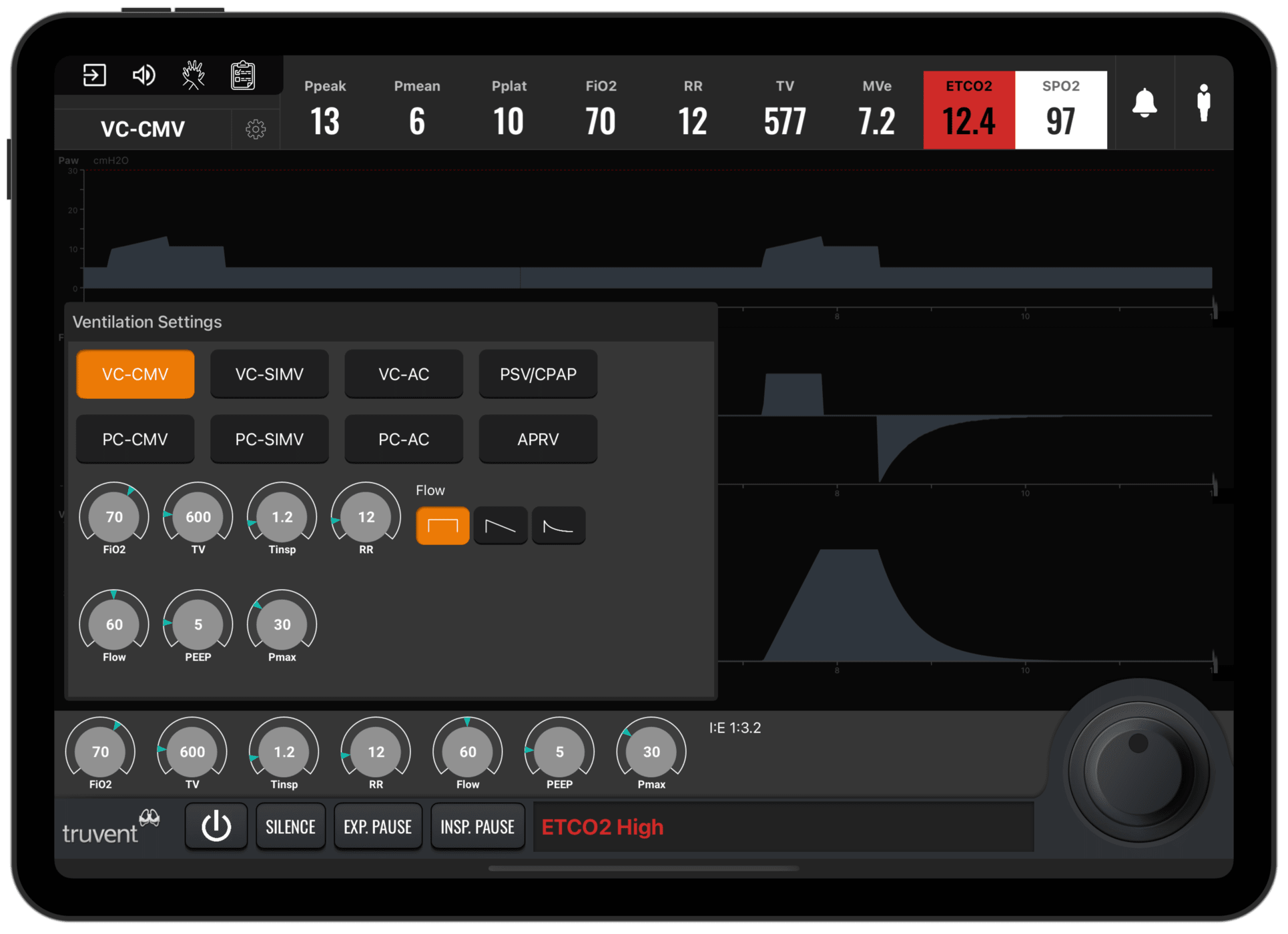Select PSV/CPAP ventilation mode

click(x=538, y=374)
